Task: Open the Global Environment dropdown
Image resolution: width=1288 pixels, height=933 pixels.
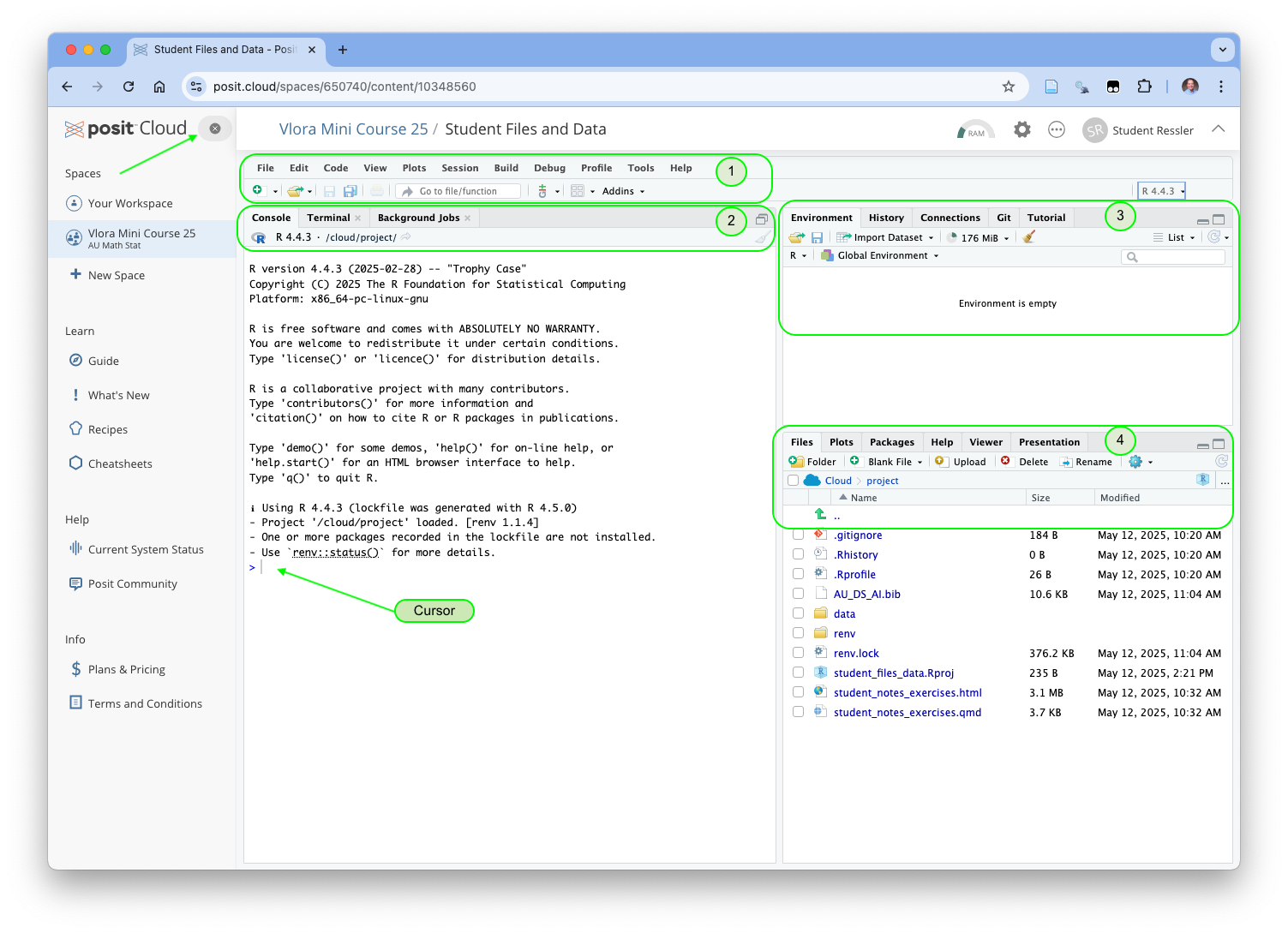Action: (x=879, y=255)
